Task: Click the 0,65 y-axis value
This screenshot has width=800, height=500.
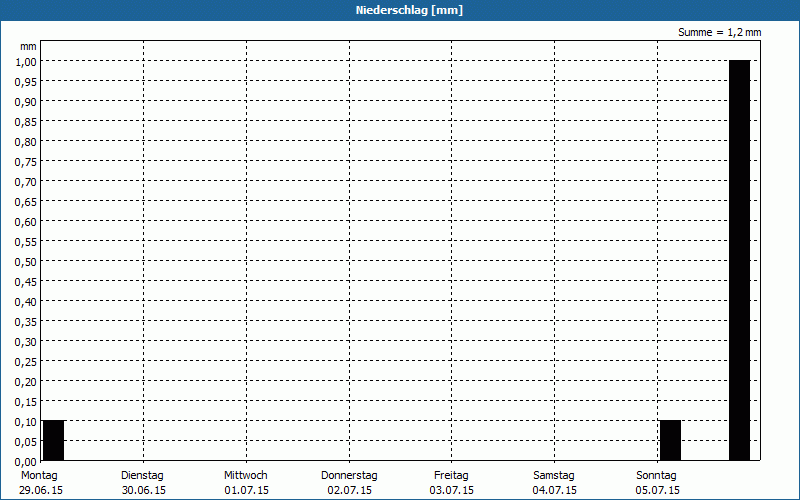Action: (26, 202)
